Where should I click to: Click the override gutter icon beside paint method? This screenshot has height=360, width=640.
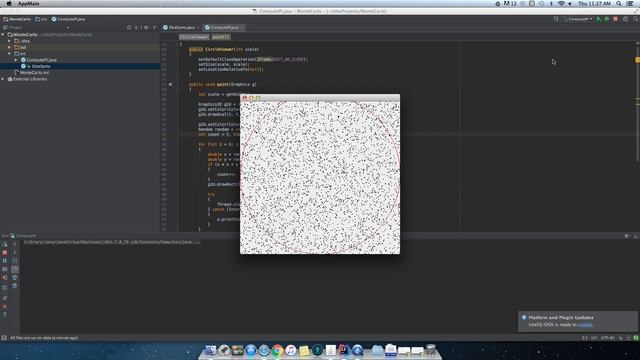(171, 84)
